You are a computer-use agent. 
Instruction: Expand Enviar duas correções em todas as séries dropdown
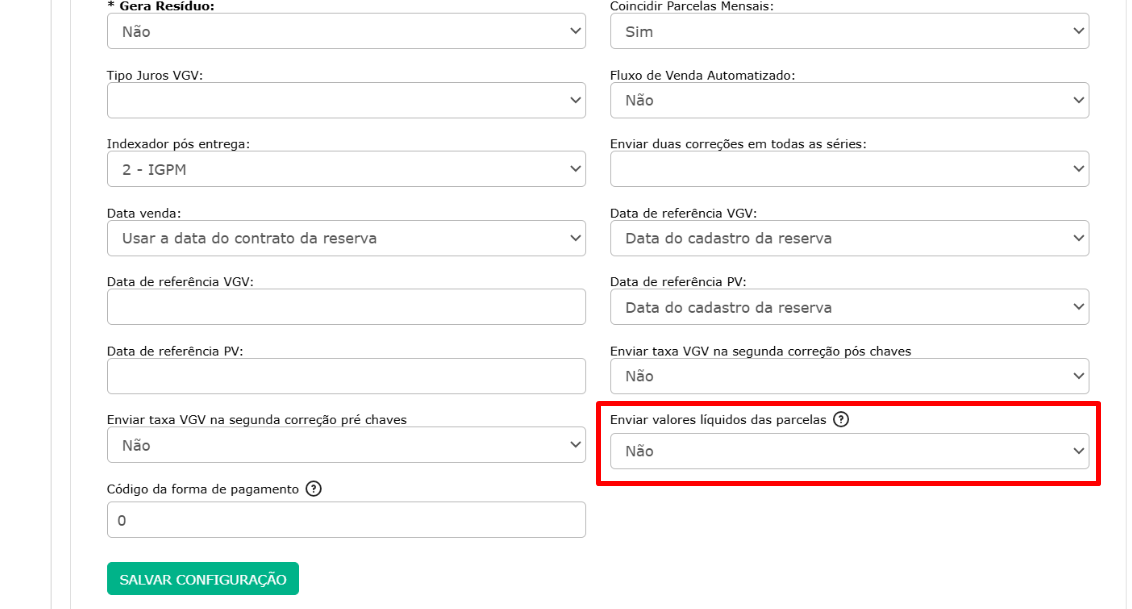849,169
